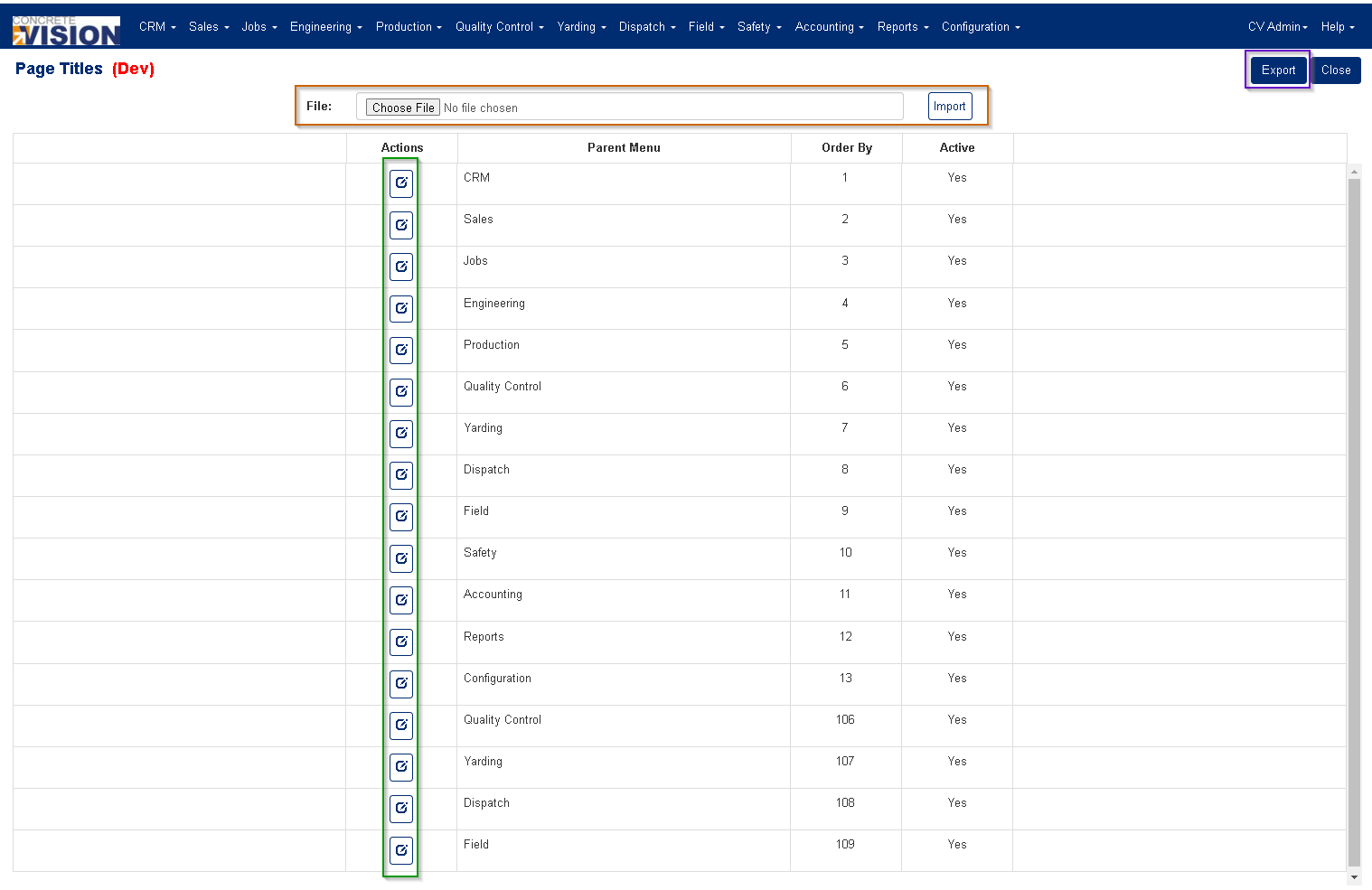The height and width of the screenshot is (890, 1372).
Task: Edit the Reports row with order 12
Action: coord(401,642)
